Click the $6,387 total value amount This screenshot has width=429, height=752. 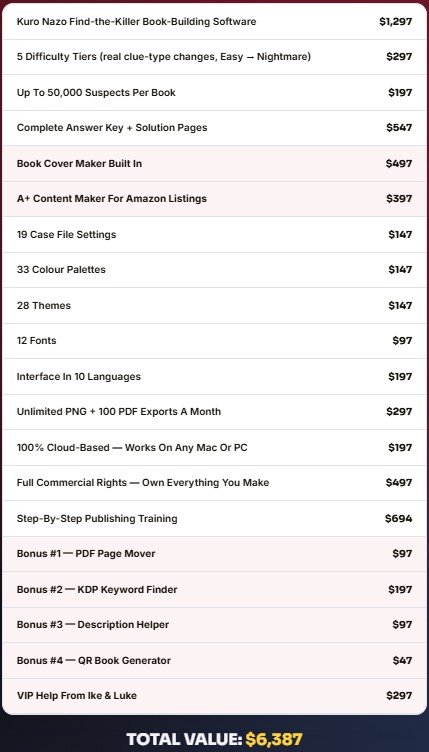coord(274,739)
